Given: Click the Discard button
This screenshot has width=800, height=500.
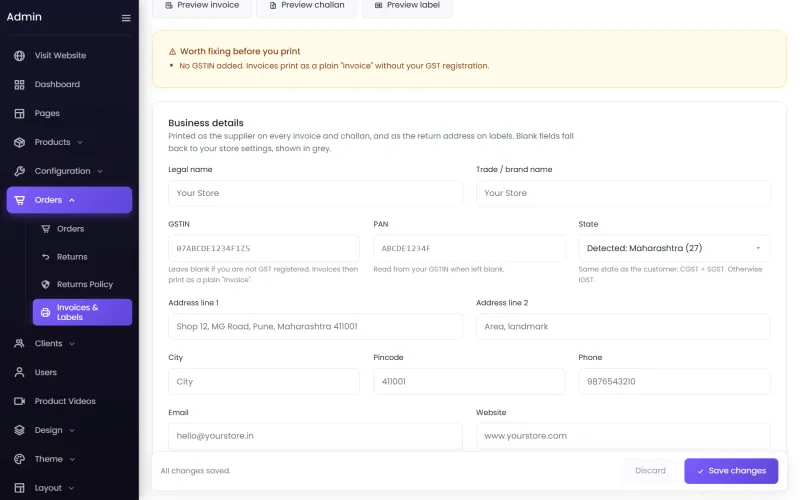Looking at the screenshot, I should click(x=650, y=471).
